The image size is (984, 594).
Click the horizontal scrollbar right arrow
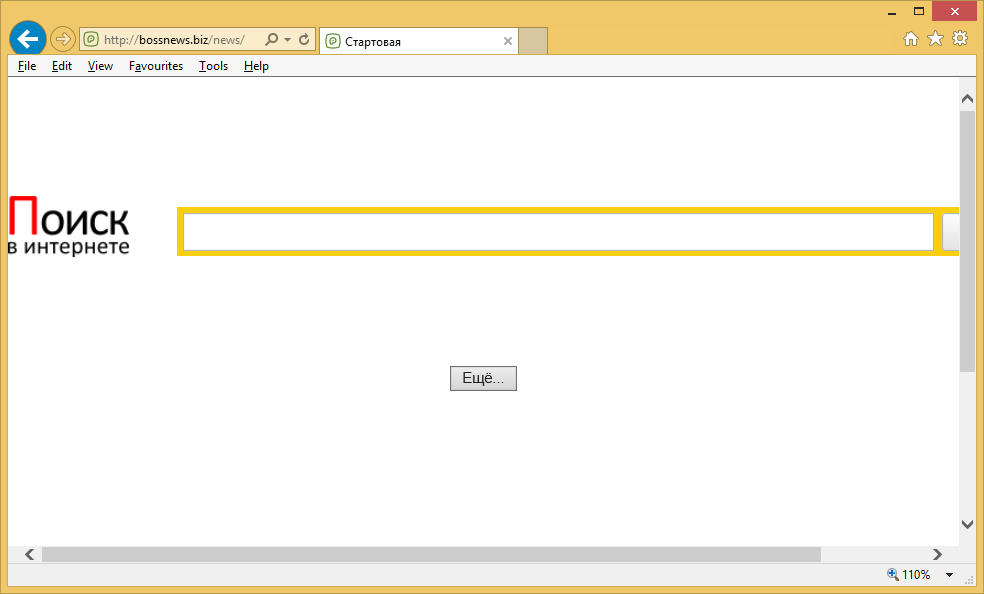click(x=937, y=554)
